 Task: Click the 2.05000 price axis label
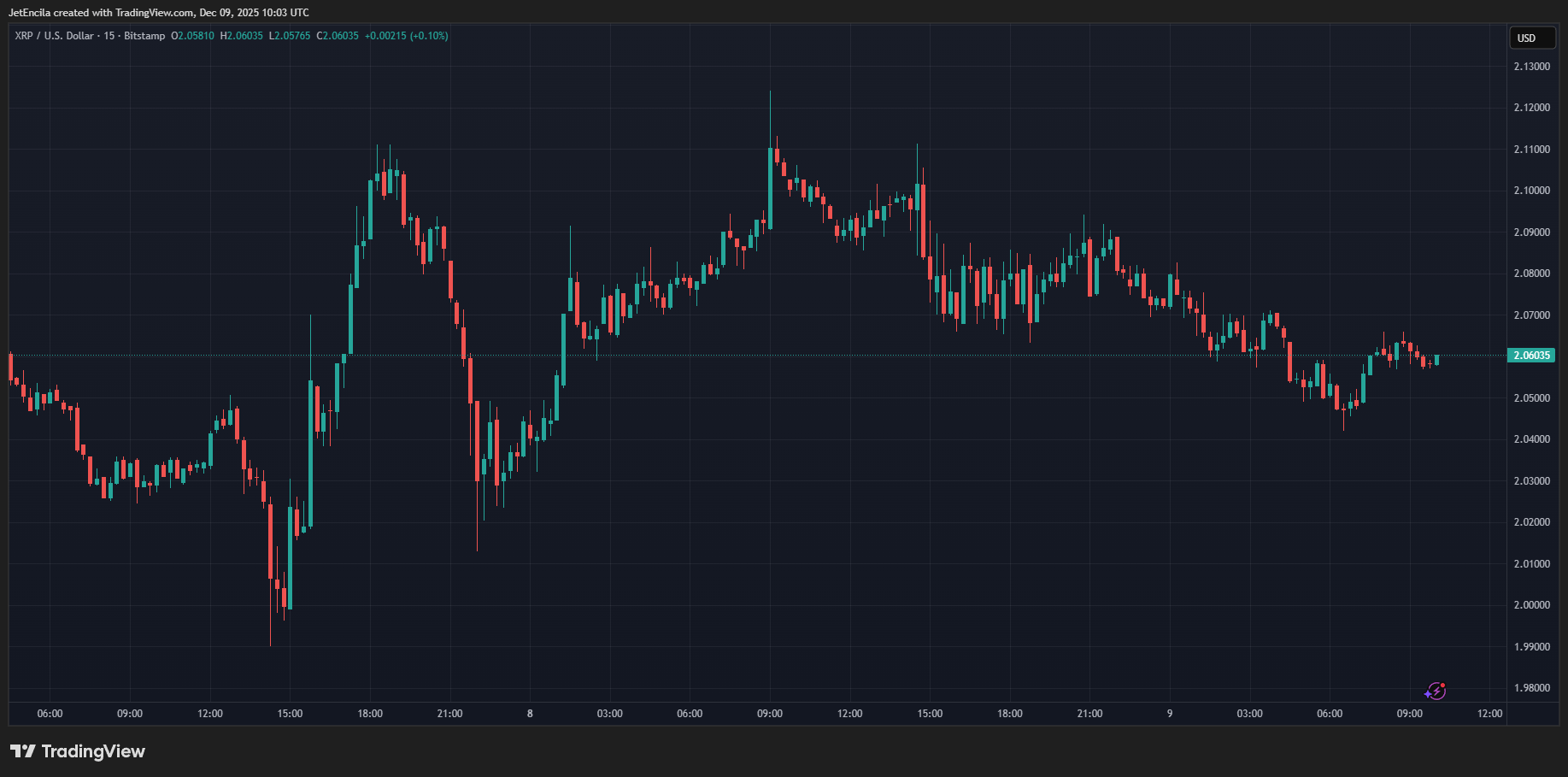(1532, 398)
